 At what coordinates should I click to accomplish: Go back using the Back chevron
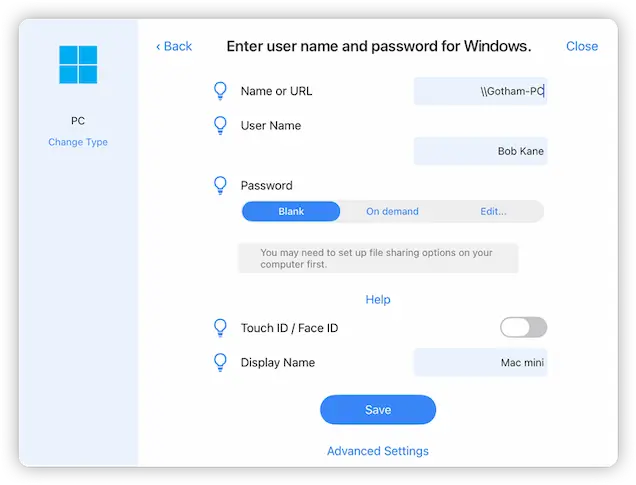coord(173,46)
